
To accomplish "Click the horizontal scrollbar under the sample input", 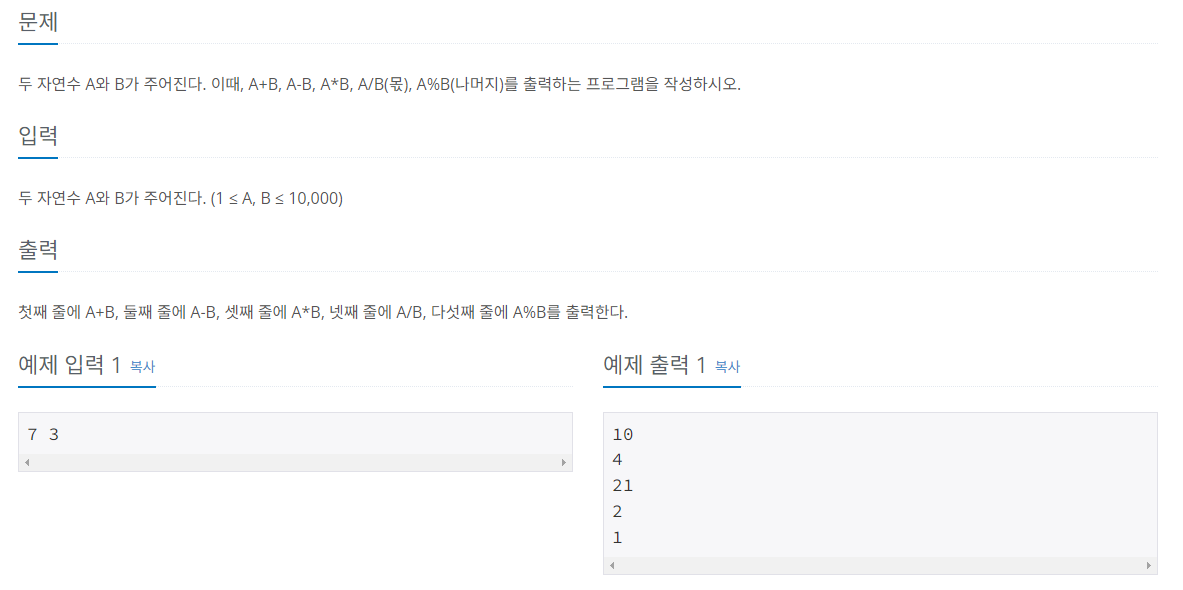I will coord(295,463).
